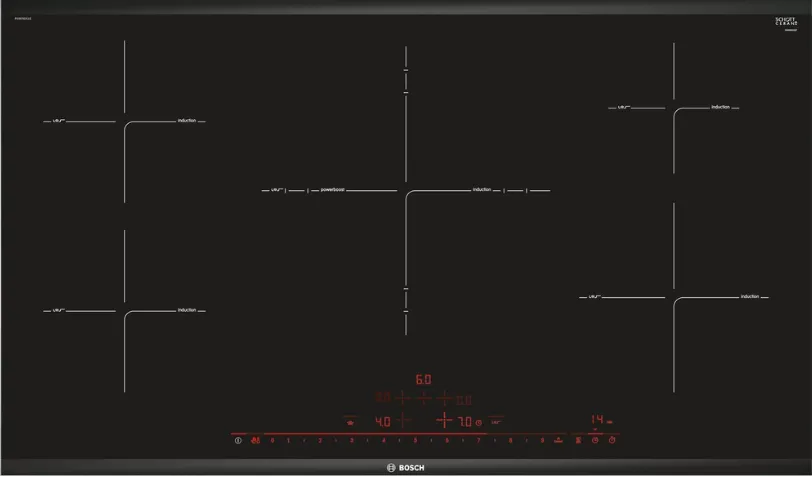Tap the 7.0 heat level display

coord(465,422)
